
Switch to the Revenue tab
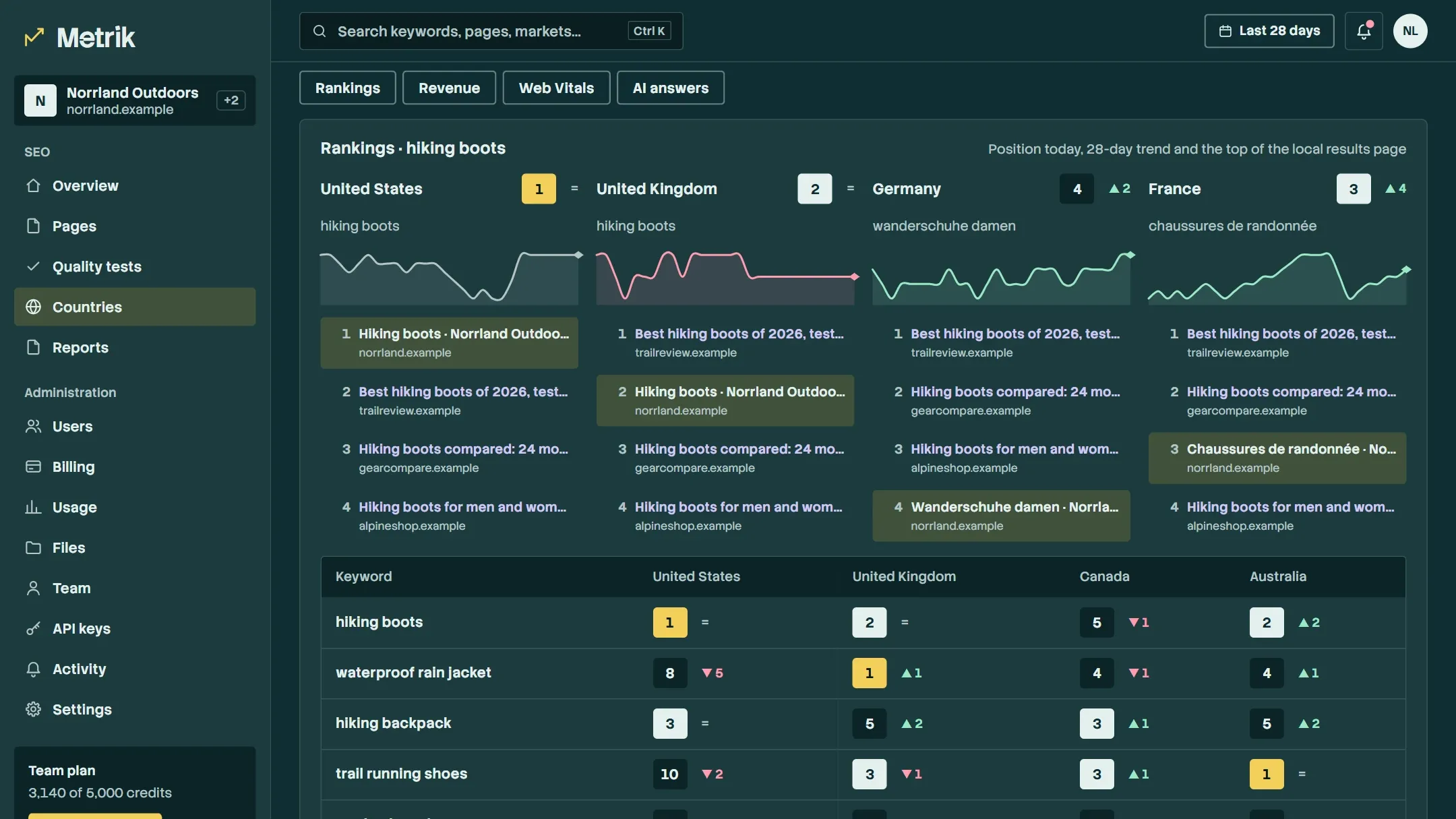tap(449, 88)
